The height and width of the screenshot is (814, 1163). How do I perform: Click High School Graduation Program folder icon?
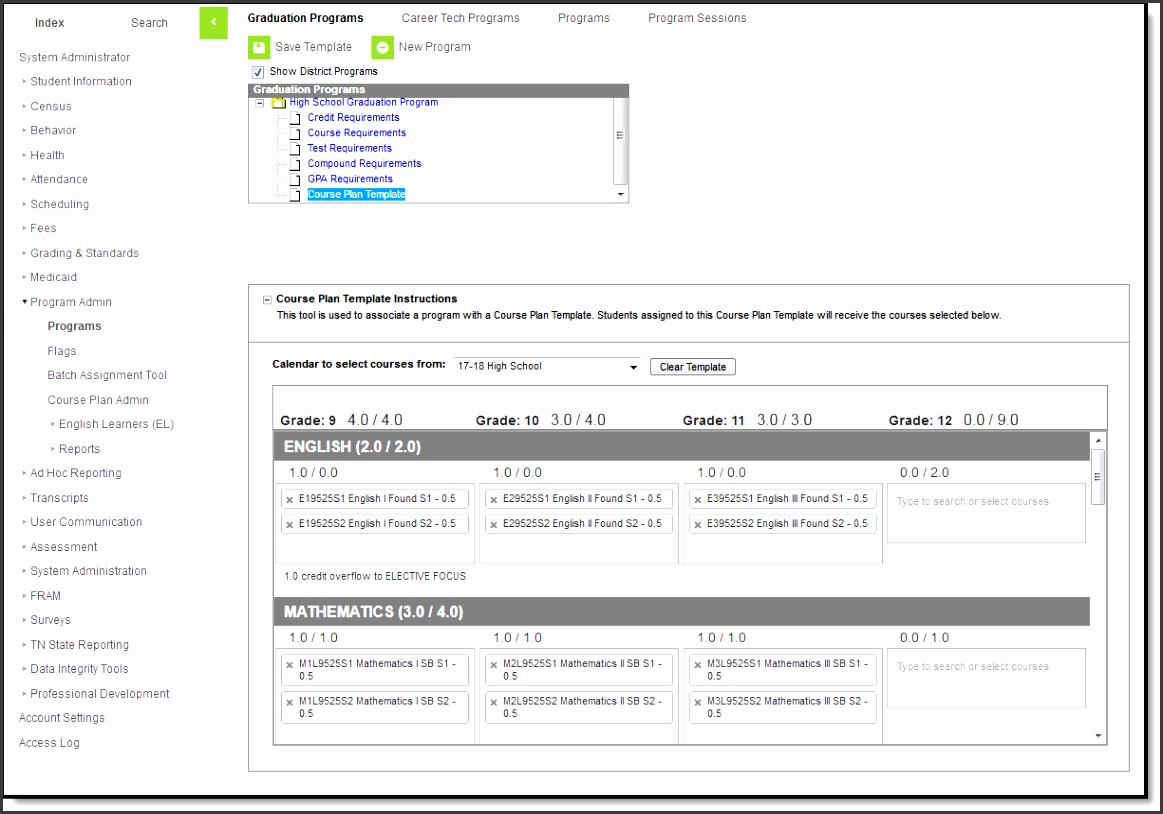tap(279, 103)
